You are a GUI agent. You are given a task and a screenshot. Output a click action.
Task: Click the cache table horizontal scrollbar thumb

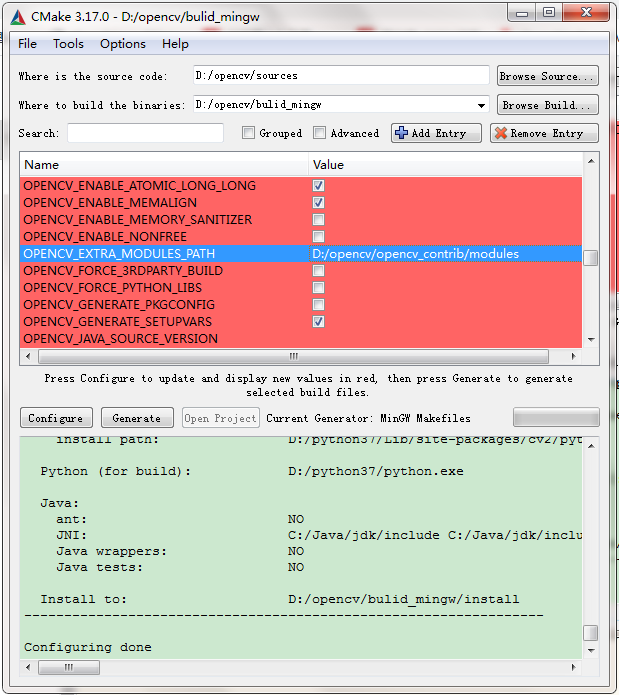click(293, 356)
